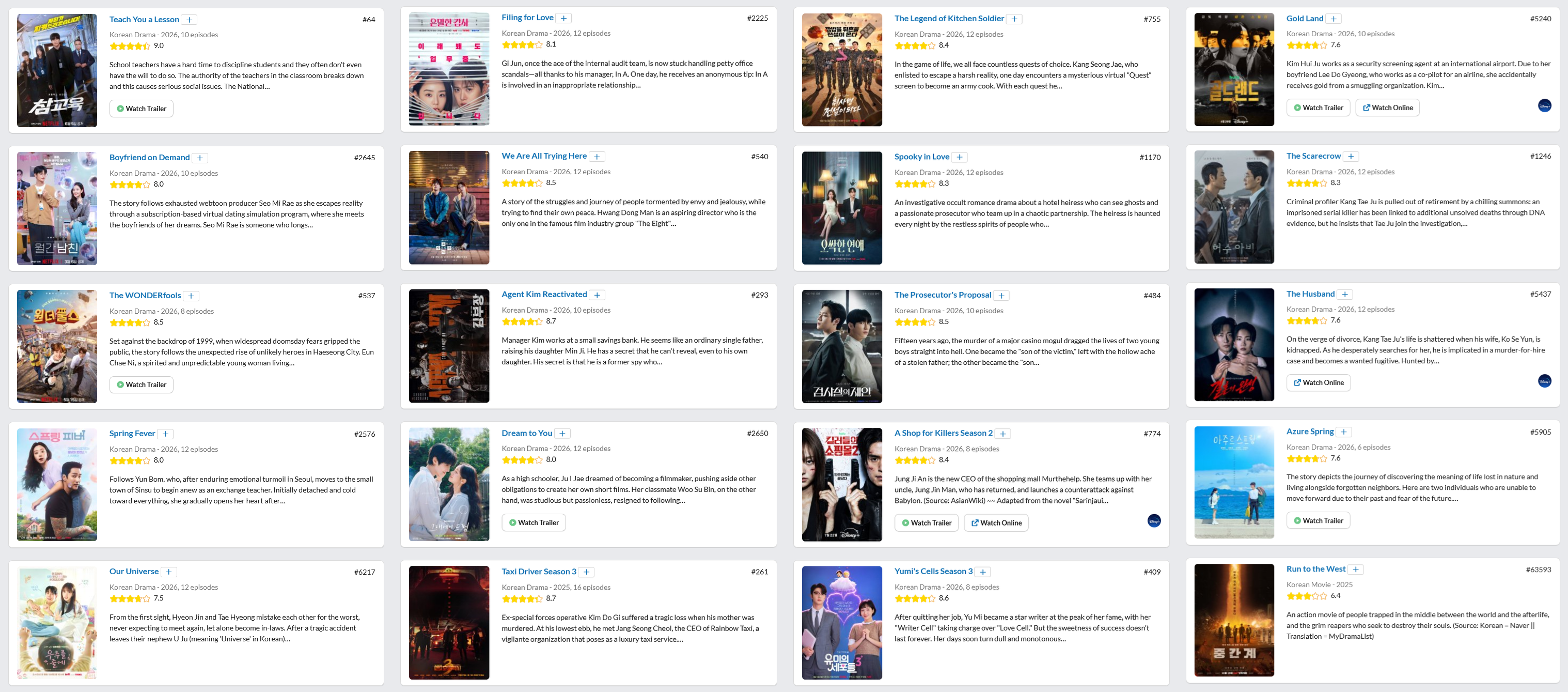Click the Boyfriend on Demand title

150,158
